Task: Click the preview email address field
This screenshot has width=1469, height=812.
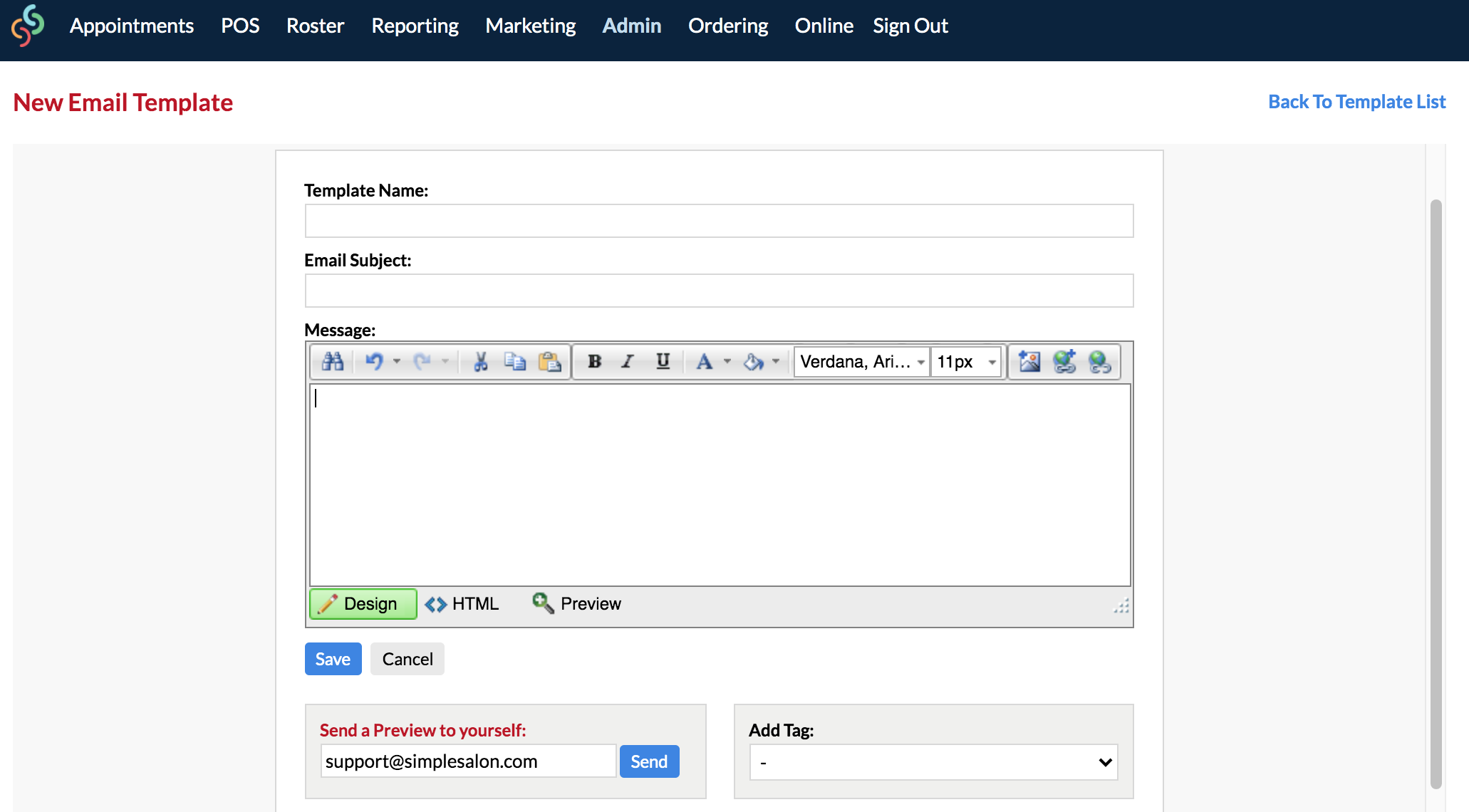Action: [468, 761]
